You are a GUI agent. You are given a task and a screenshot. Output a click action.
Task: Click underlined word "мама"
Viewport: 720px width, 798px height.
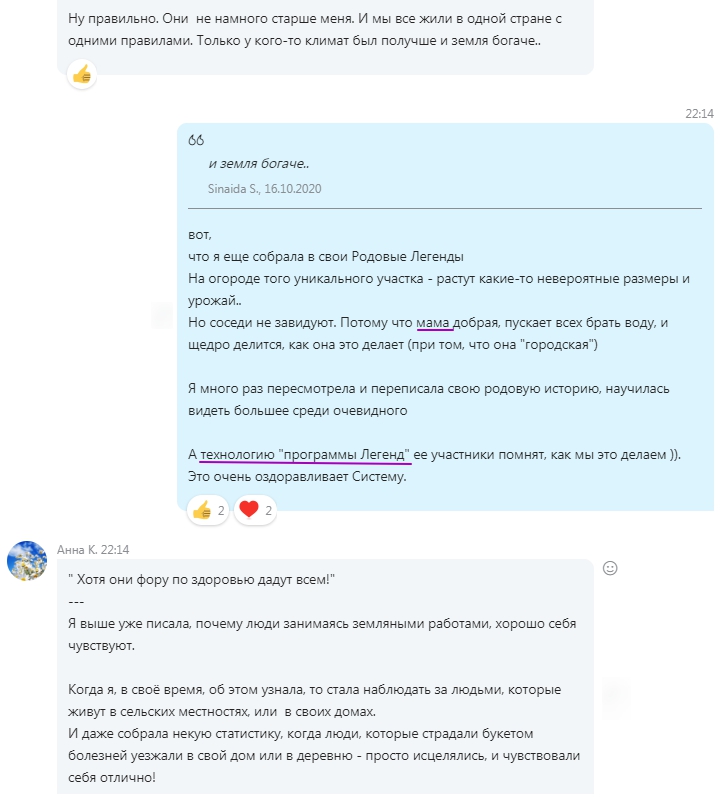coord(433,323)
